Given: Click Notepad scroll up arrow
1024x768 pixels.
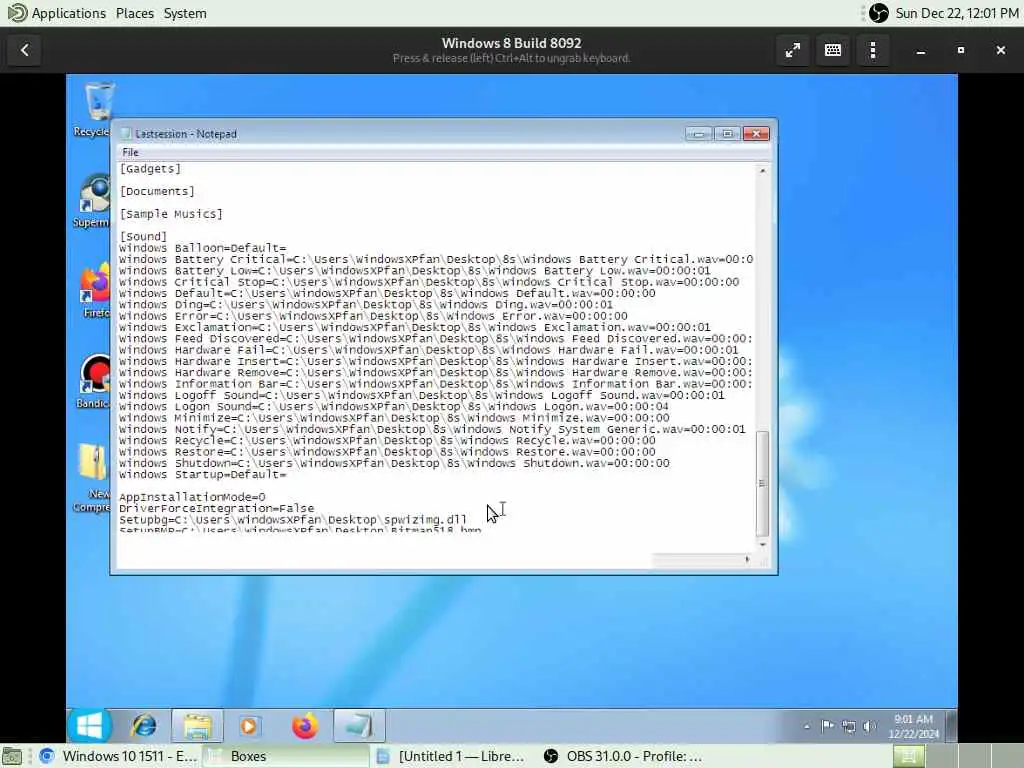Looking at the screenshot, I should [x=762, y=170].
